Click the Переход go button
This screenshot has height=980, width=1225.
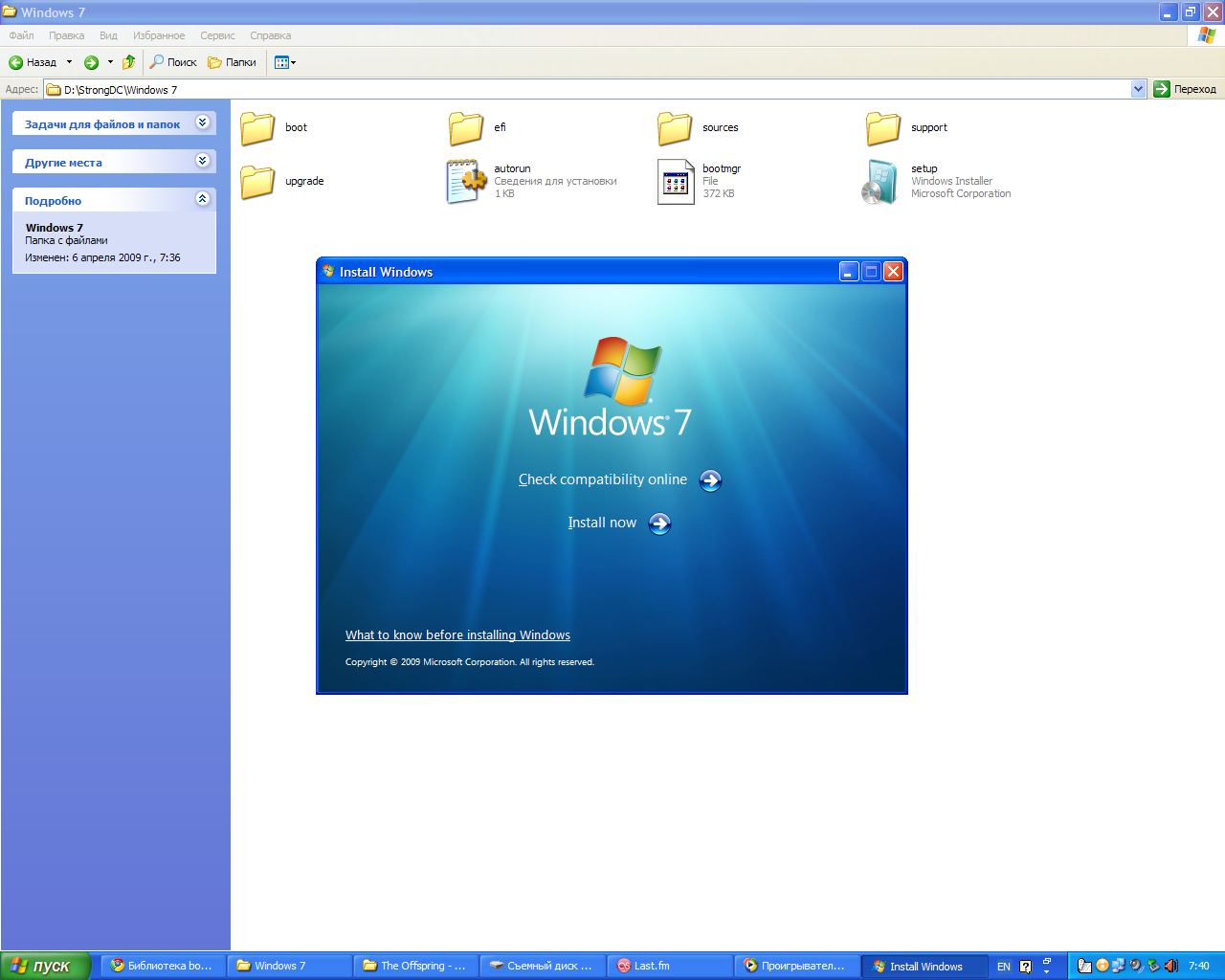(x=1185, y=89)
